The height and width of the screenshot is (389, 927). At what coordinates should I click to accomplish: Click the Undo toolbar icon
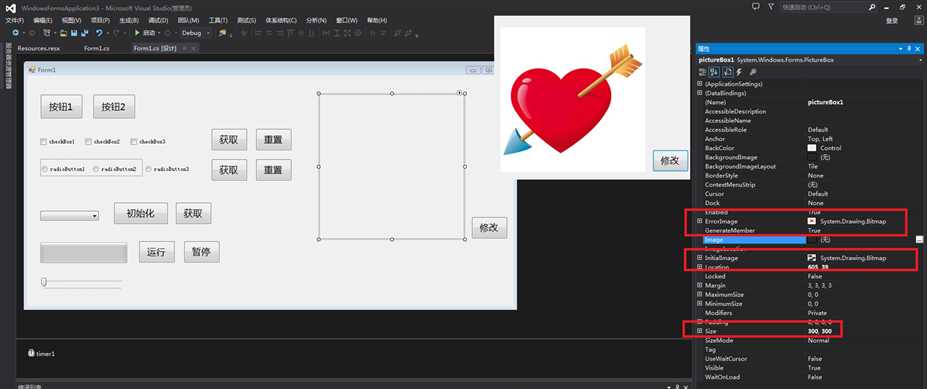coord(99,33)
